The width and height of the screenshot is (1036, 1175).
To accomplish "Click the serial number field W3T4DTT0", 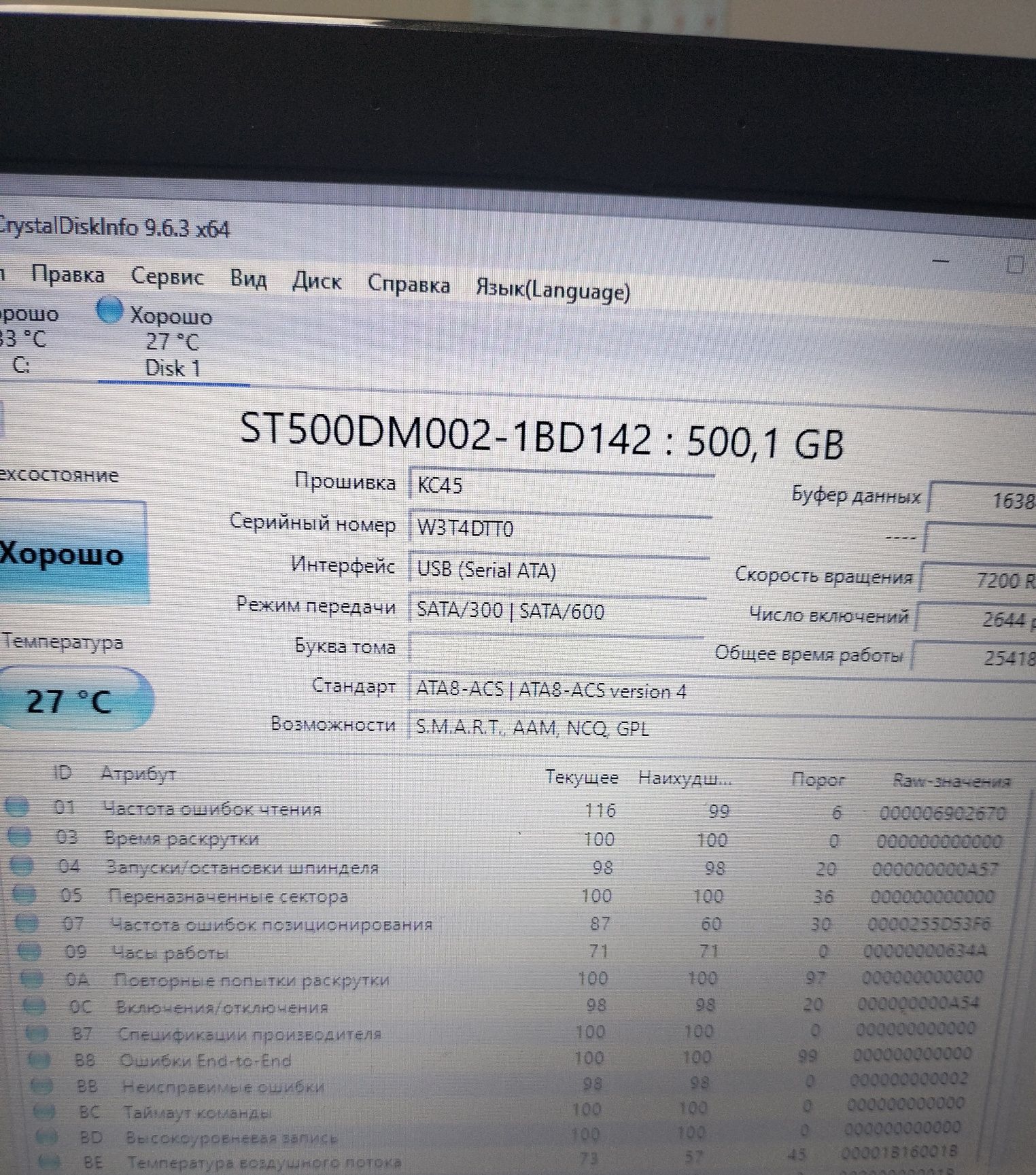I will point(559,528).
